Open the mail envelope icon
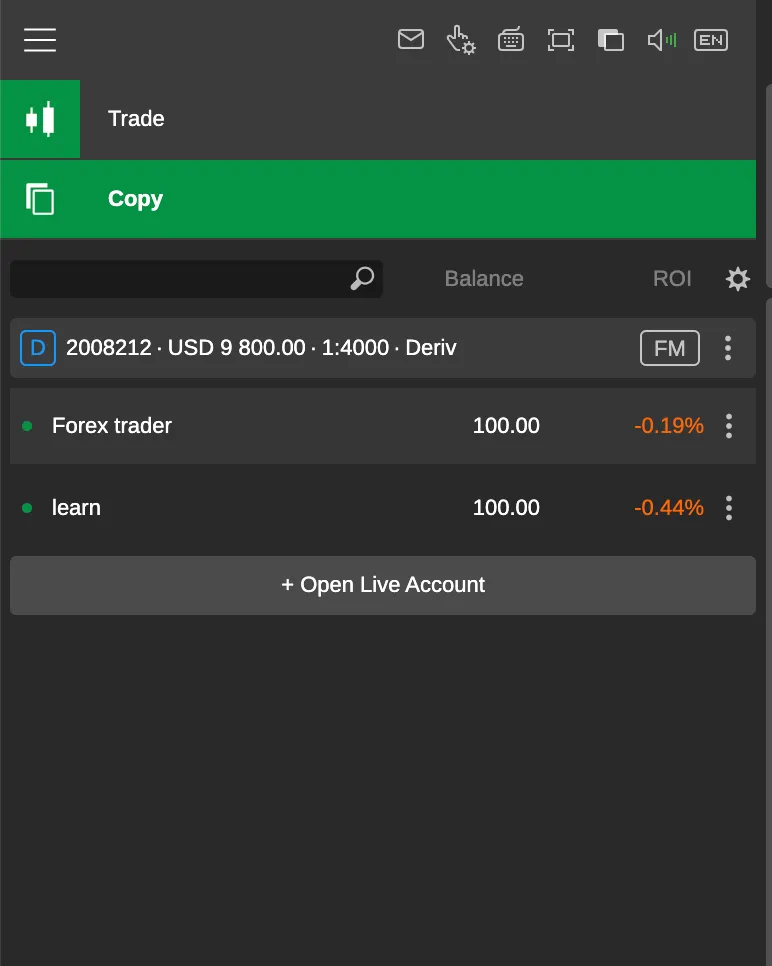The image size is (772, 966). click(410, 40)
